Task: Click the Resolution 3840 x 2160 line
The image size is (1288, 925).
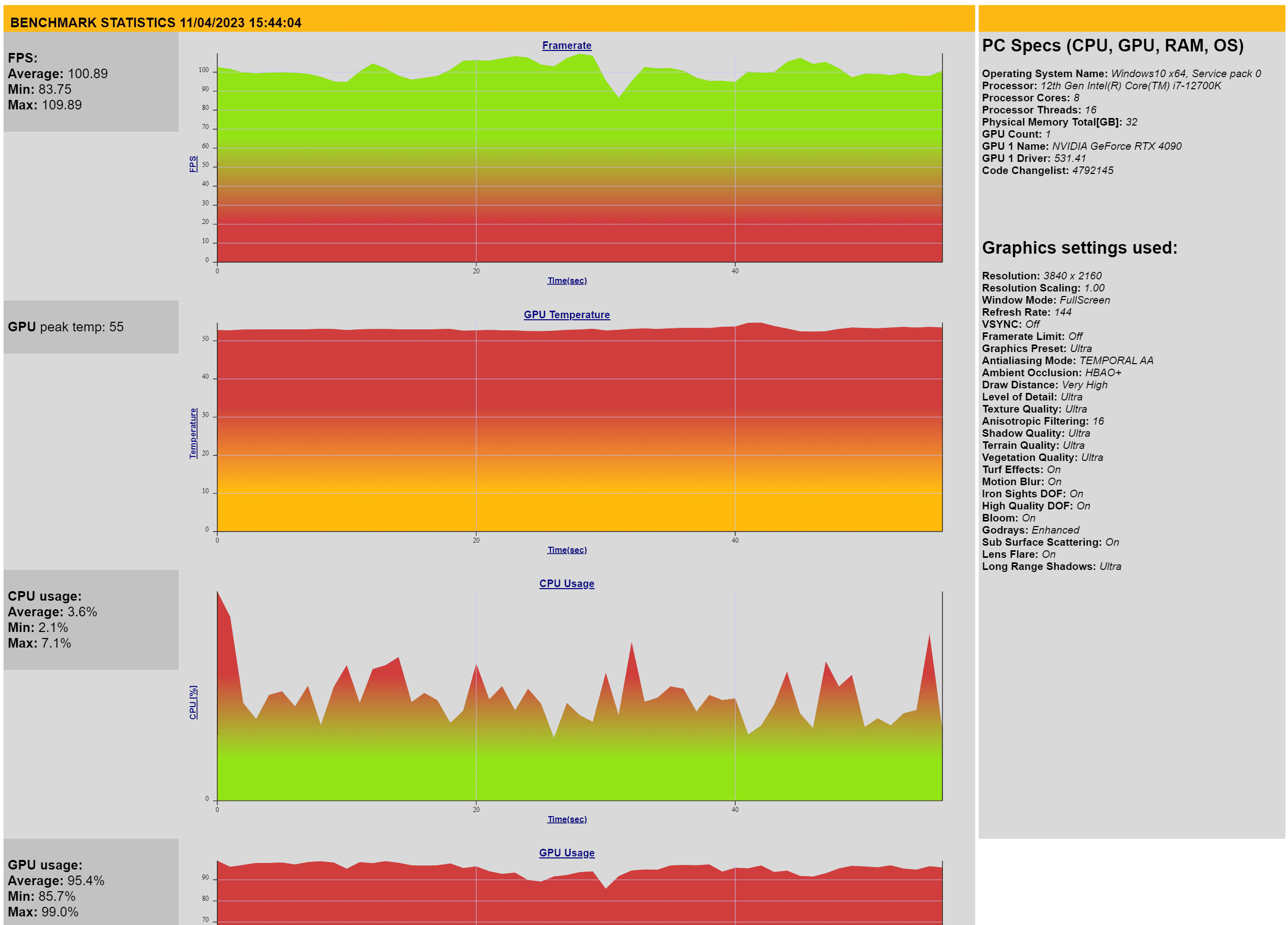Action: (1041, 276)
